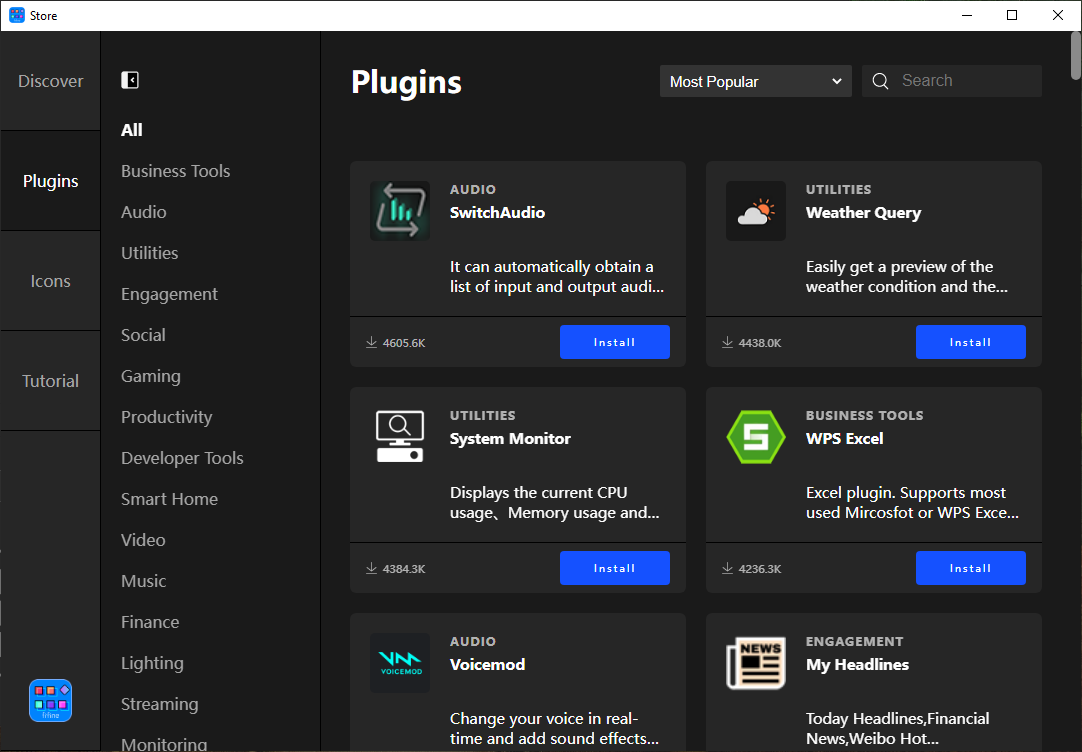Image resolution: width=1082 pixels, height=752 pixels.
Task: Open the Voicemod plugin title
Action: point(487,664)
